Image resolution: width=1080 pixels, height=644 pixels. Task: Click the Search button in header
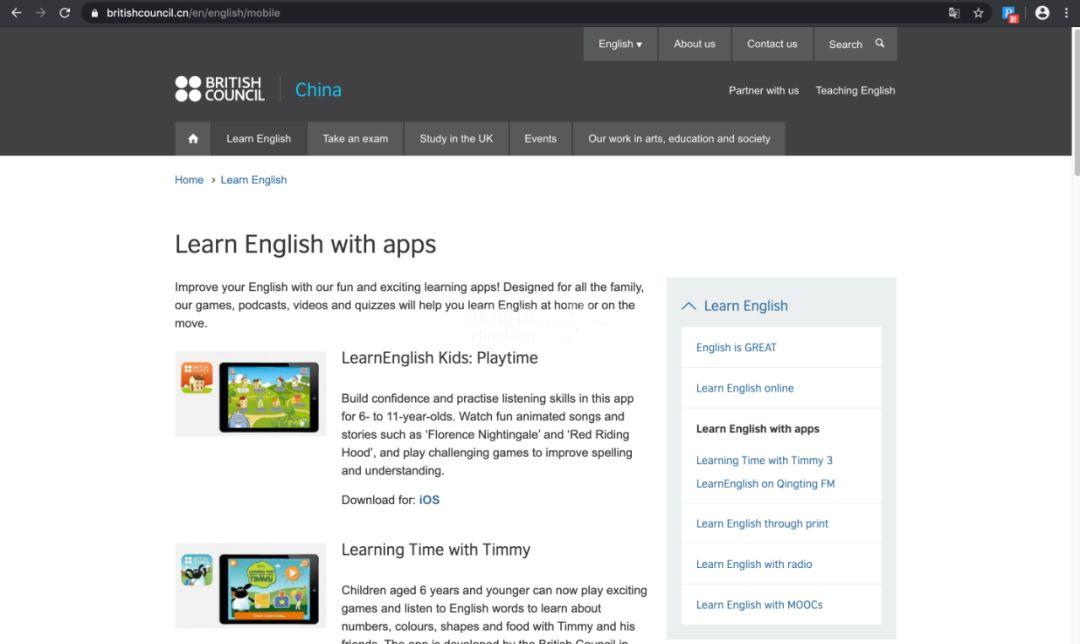pos(855,44)
